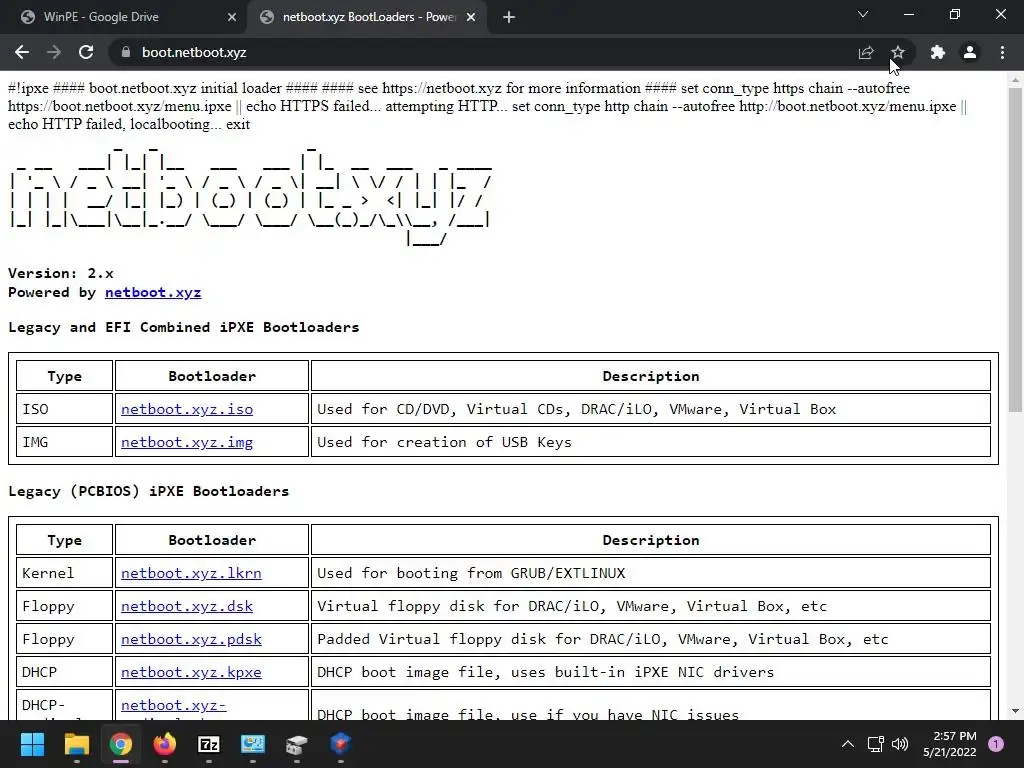Open the monitor app icon in taskbar

click(x=253, y=744)
